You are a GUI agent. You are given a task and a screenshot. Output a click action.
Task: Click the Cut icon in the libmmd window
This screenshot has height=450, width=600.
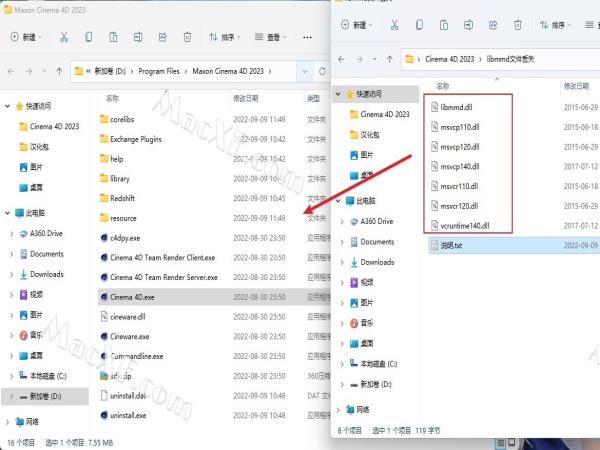click(x=395, y=25)
